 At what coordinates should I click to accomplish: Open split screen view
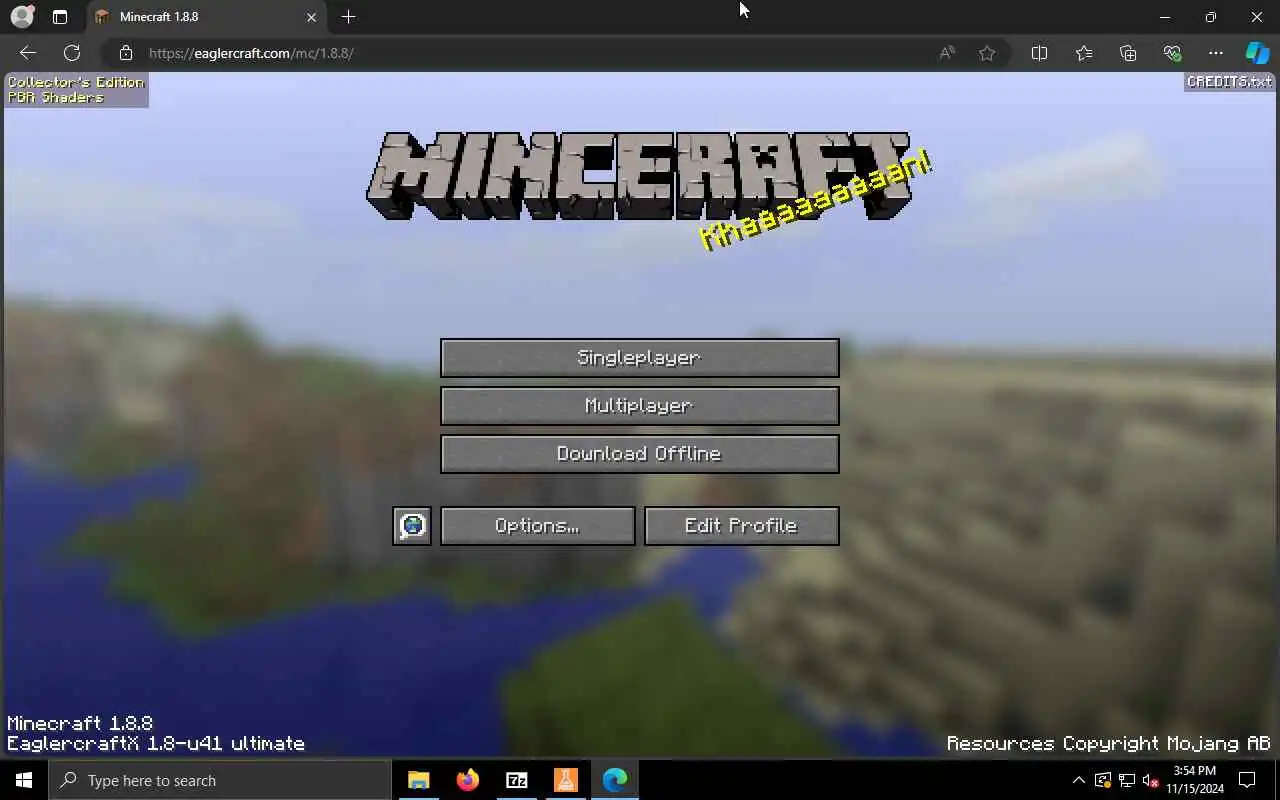click(x=1039, y=53)
